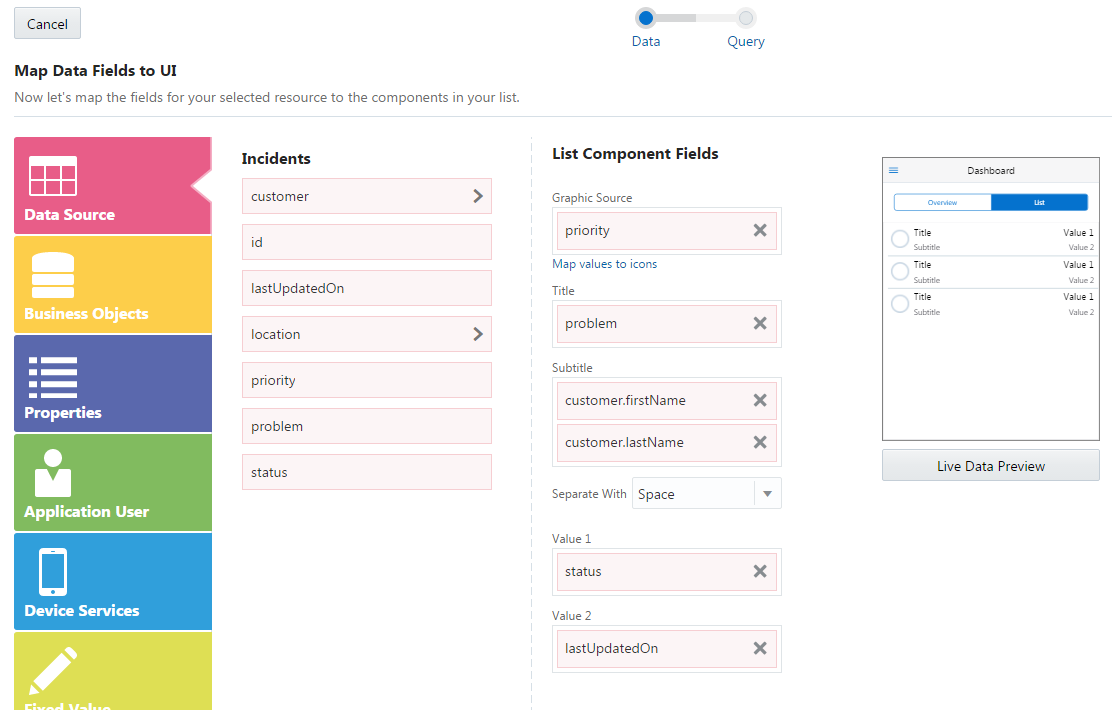Delete customer.firstName from Subtitle

[x=760, y=400]
